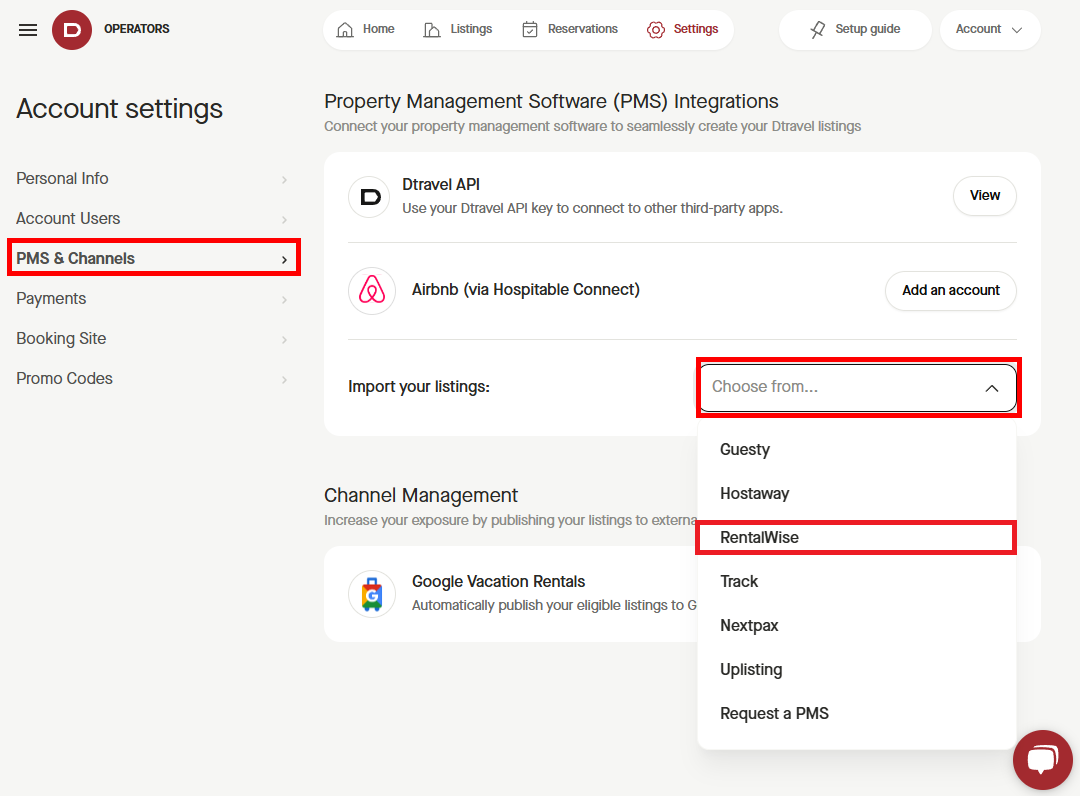Pick Nextpax from the dropdown
1080x796 pixels.
click(x=857, y=625)
